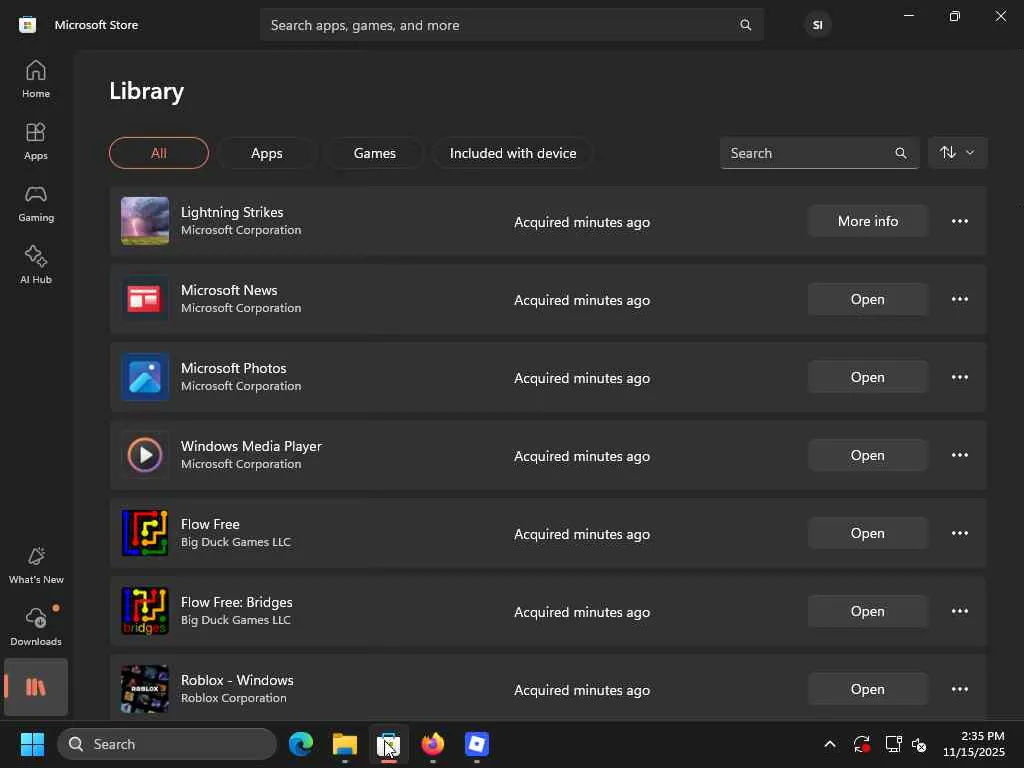This screenshot has height=768, width=1024.
Task: Expand the sort order dropdown
Action: 957,153
